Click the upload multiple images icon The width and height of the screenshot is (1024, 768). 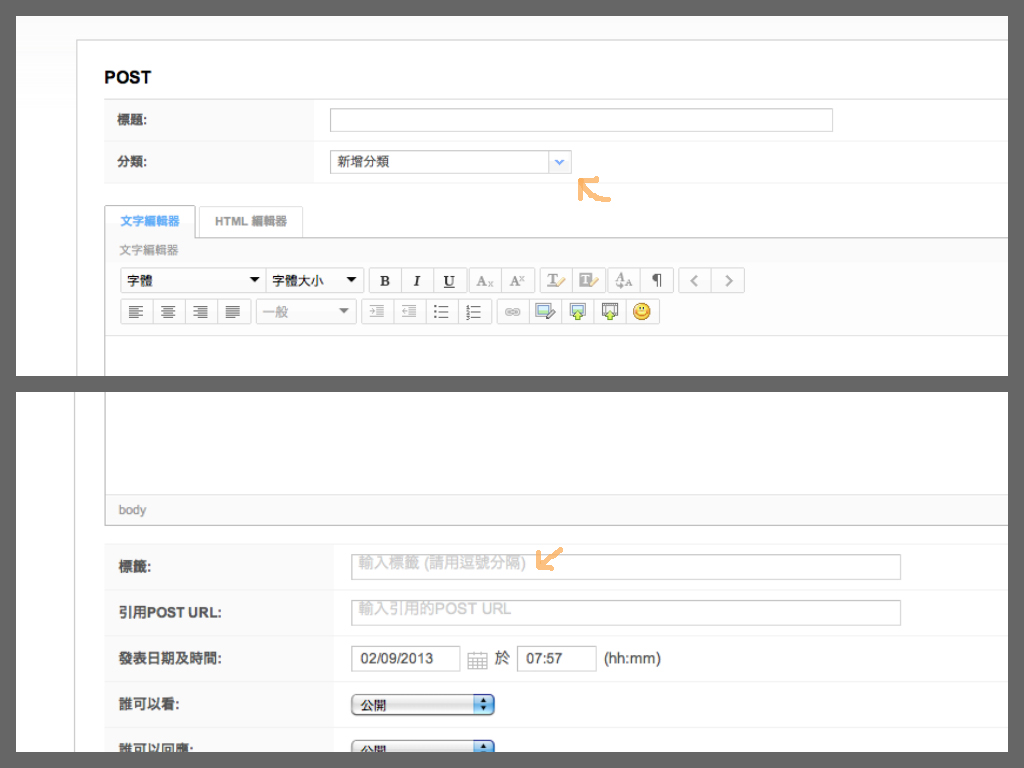point(610,312)
